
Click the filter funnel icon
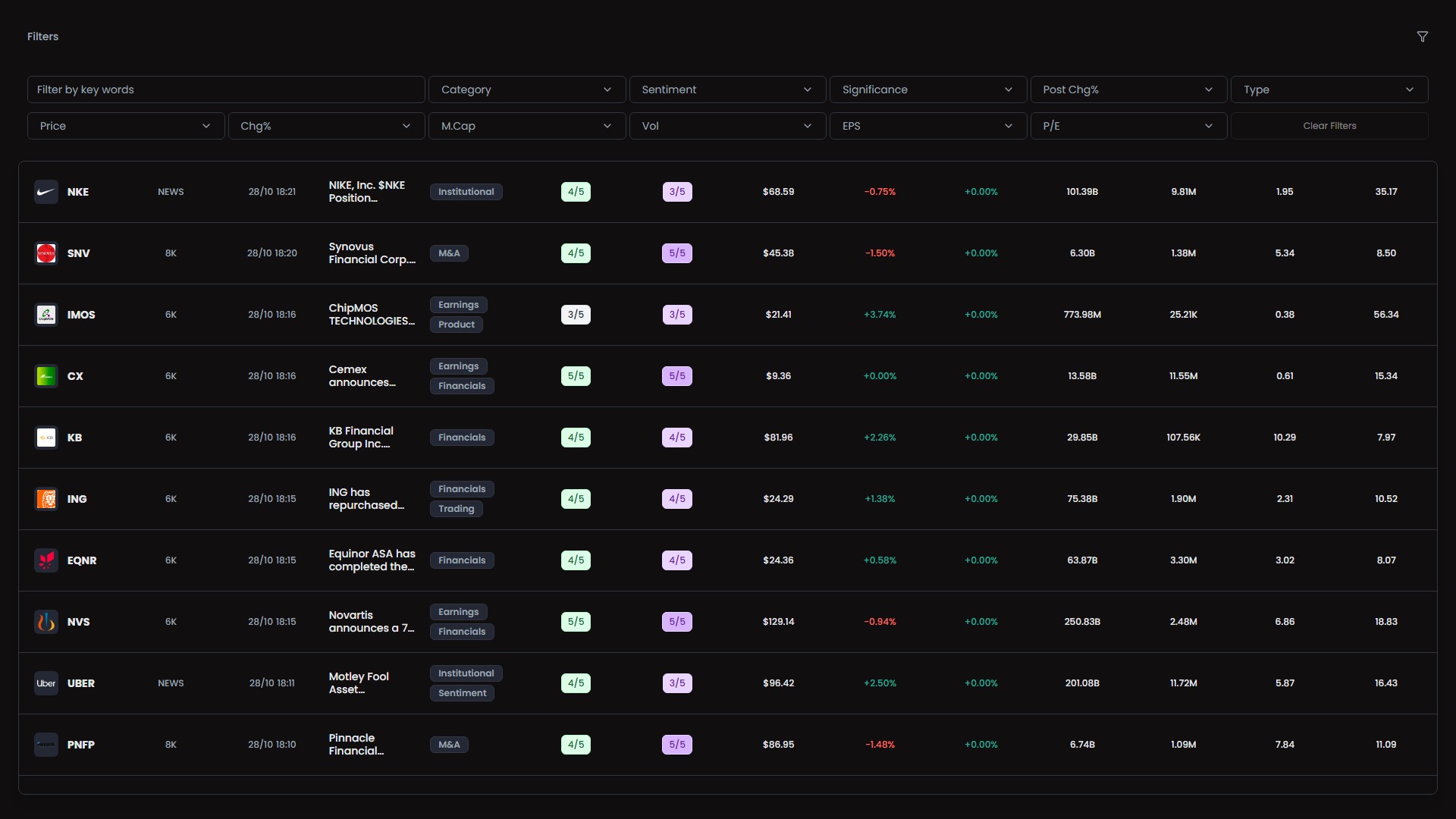coord(1422,36)
